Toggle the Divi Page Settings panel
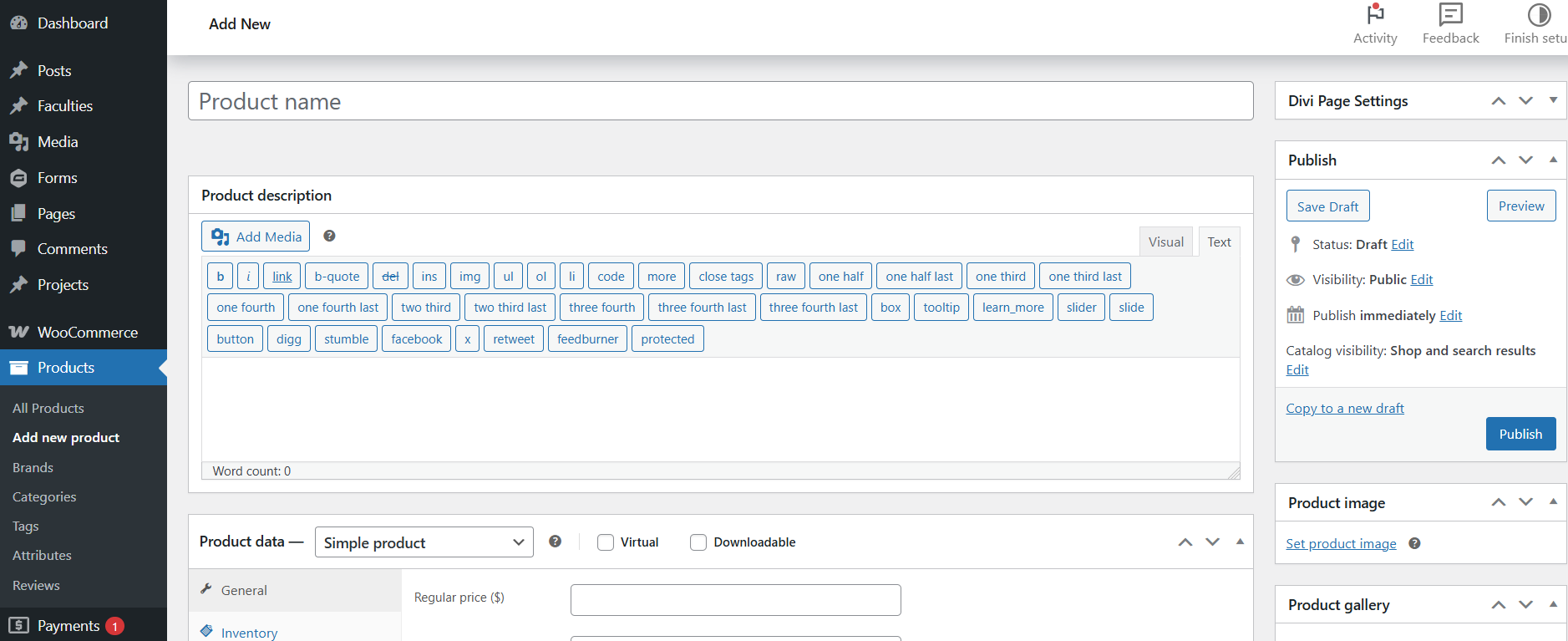This screenshot has height=641, width=1568. tap(1553, 100)
